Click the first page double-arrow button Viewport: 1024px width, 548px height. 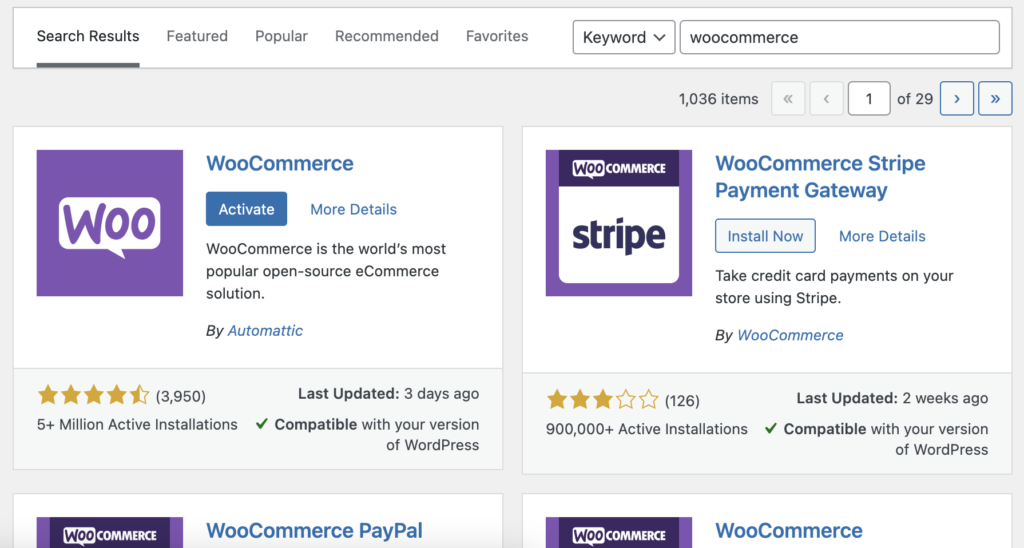(788, 99)
